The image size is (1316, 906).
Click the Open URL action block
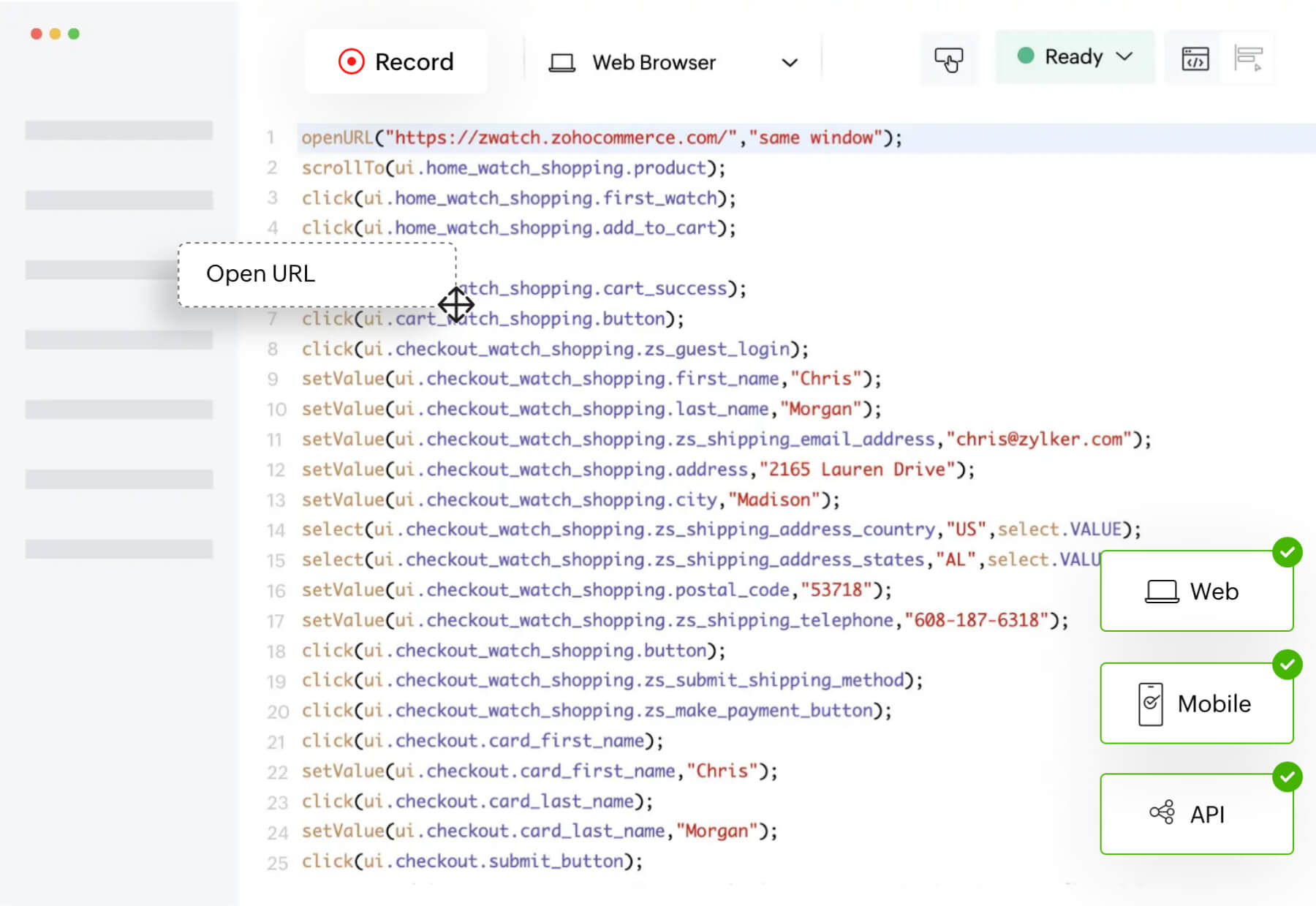coord(317,273)
